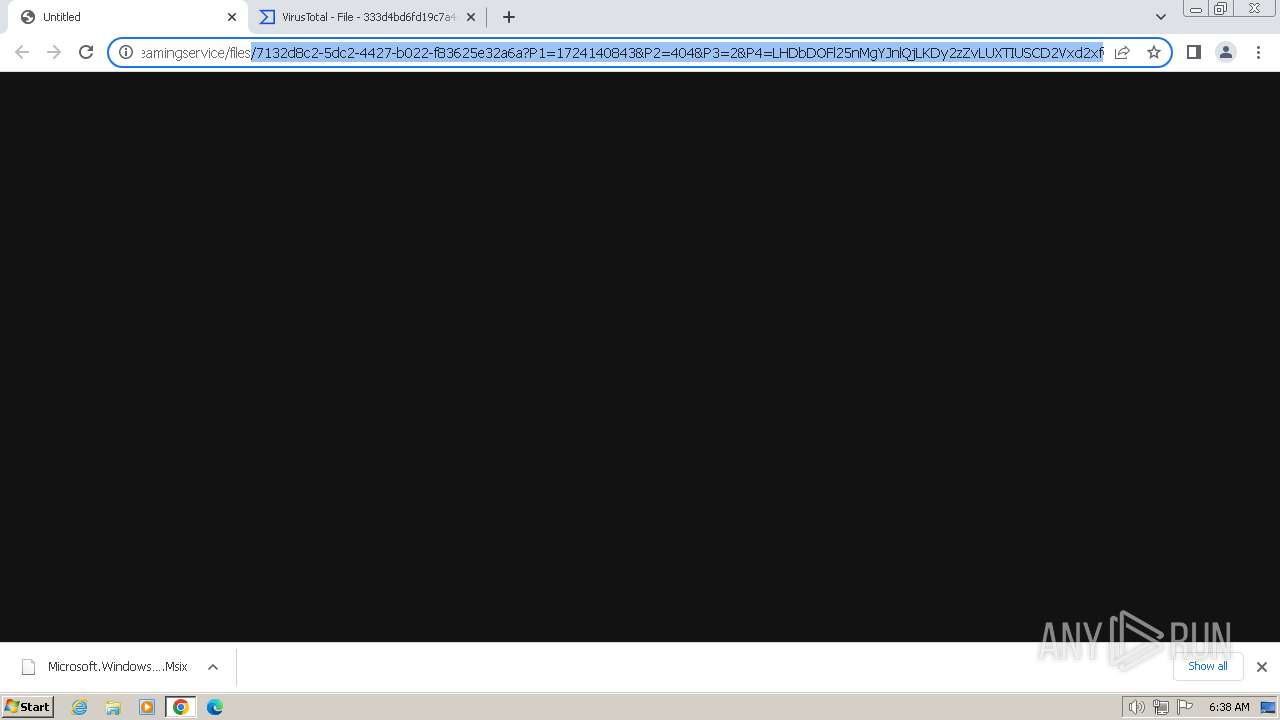Show all downloads

(1208, 666)
